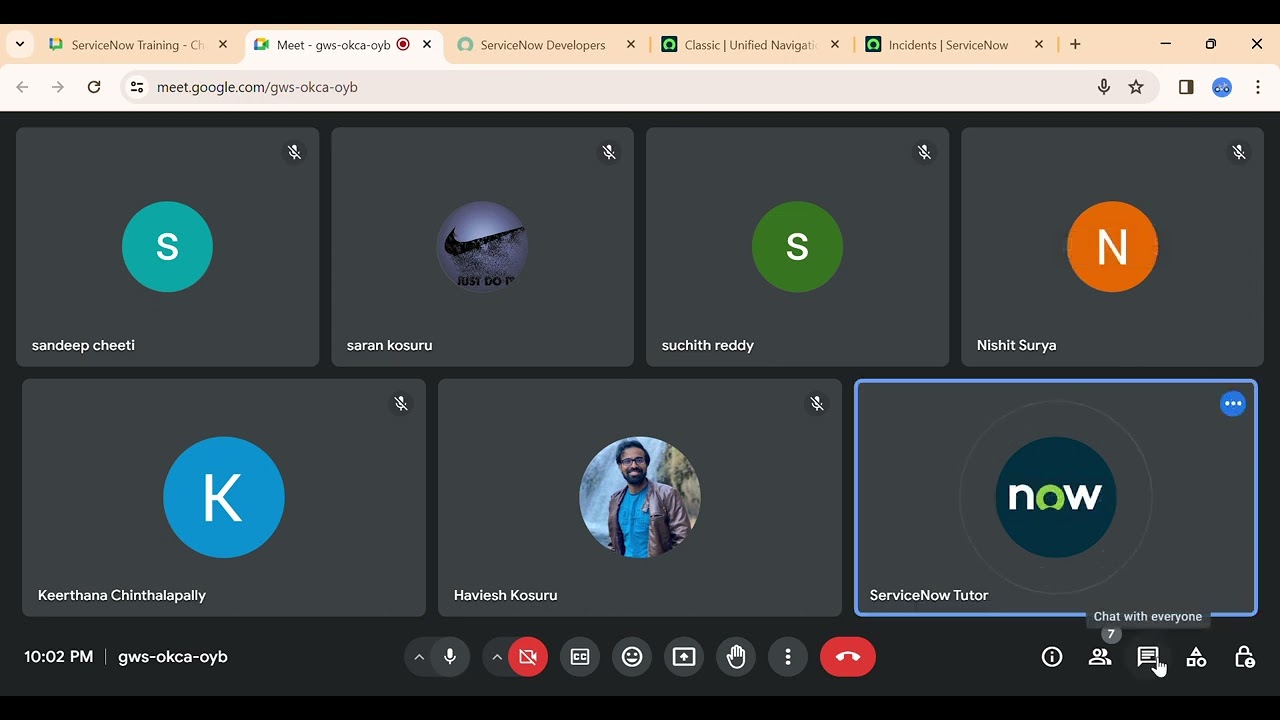Screen dimensions: 1280x720
Task: Expand audio settings arrow beside microphone
Action: pyautogui.click(x=419, y=657)
